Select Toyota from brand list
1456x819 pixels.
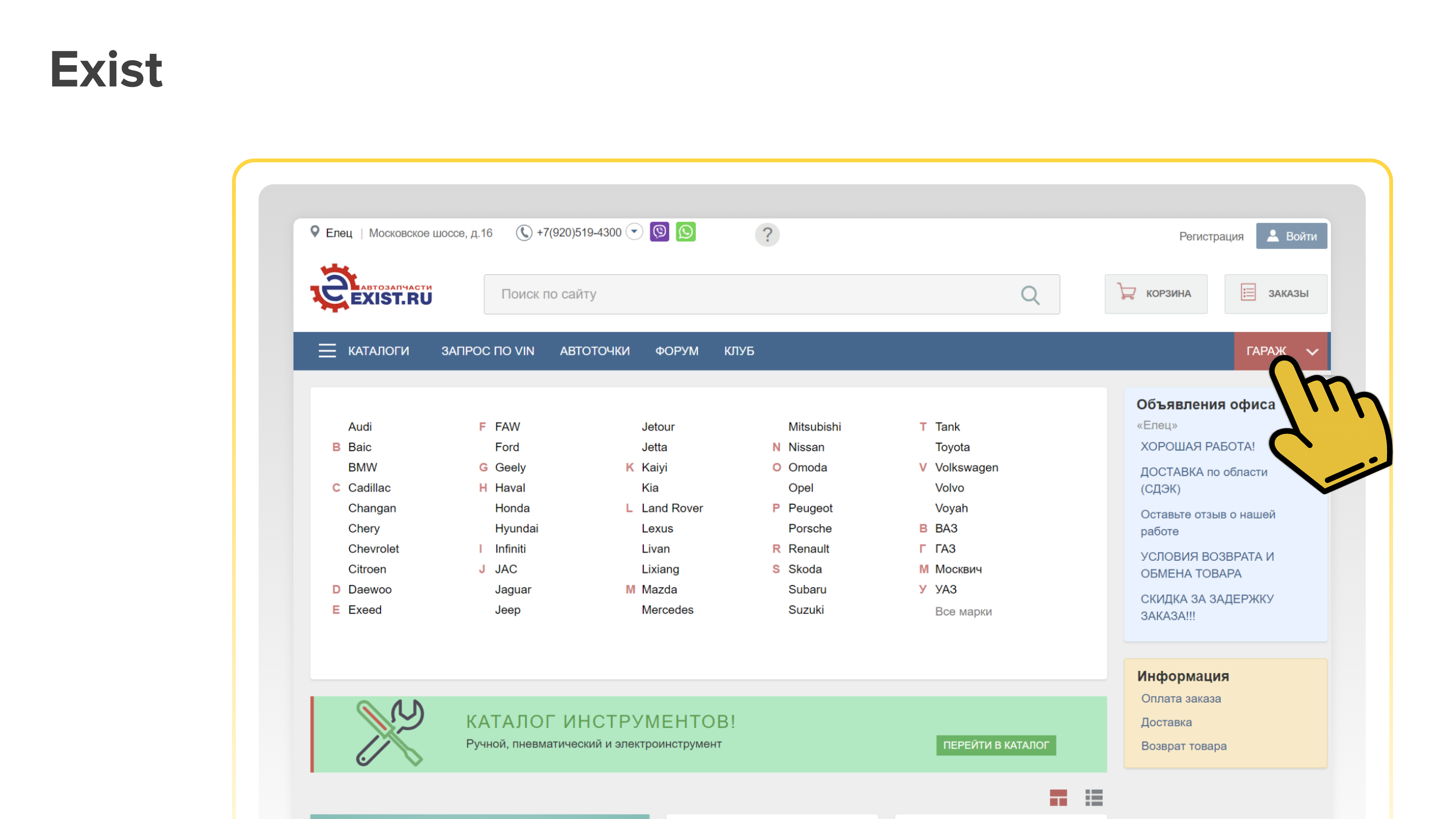click(x=952, y=447)
